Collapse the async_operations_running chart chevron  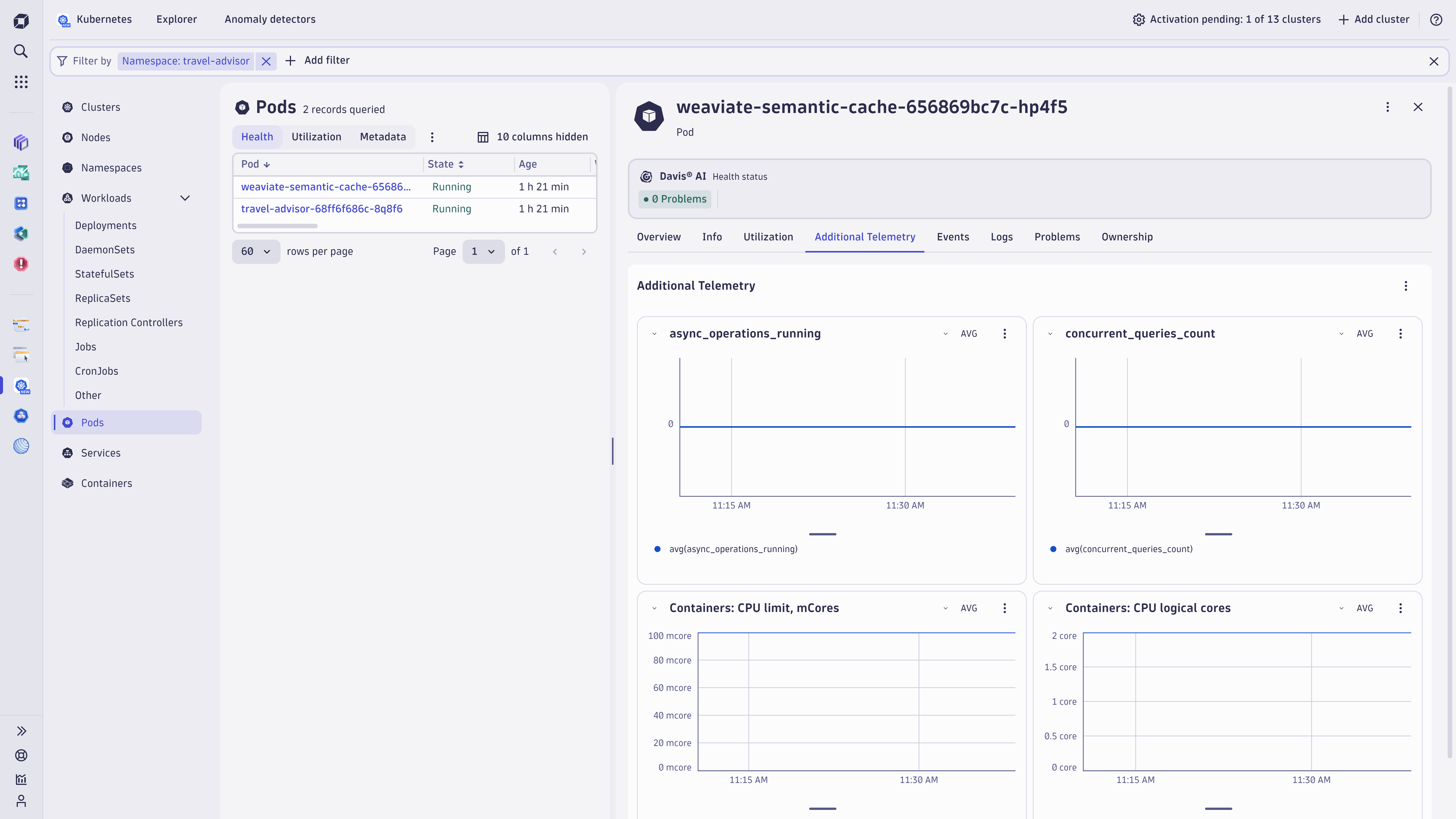click(654, 333)
